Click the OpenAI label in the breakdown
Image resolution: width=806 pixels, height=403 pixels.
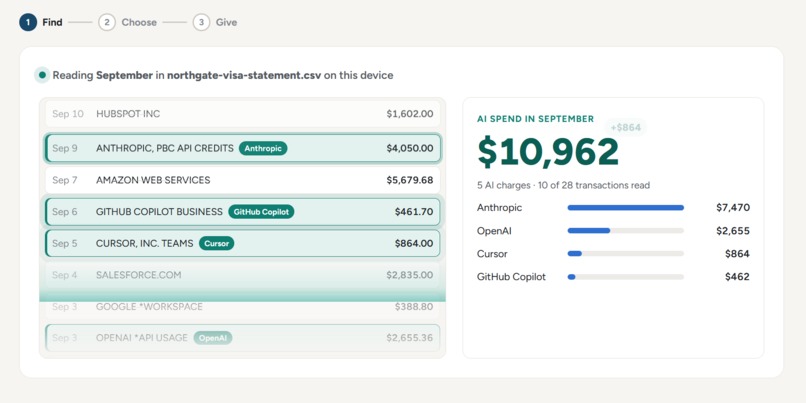tap(494, 231)
